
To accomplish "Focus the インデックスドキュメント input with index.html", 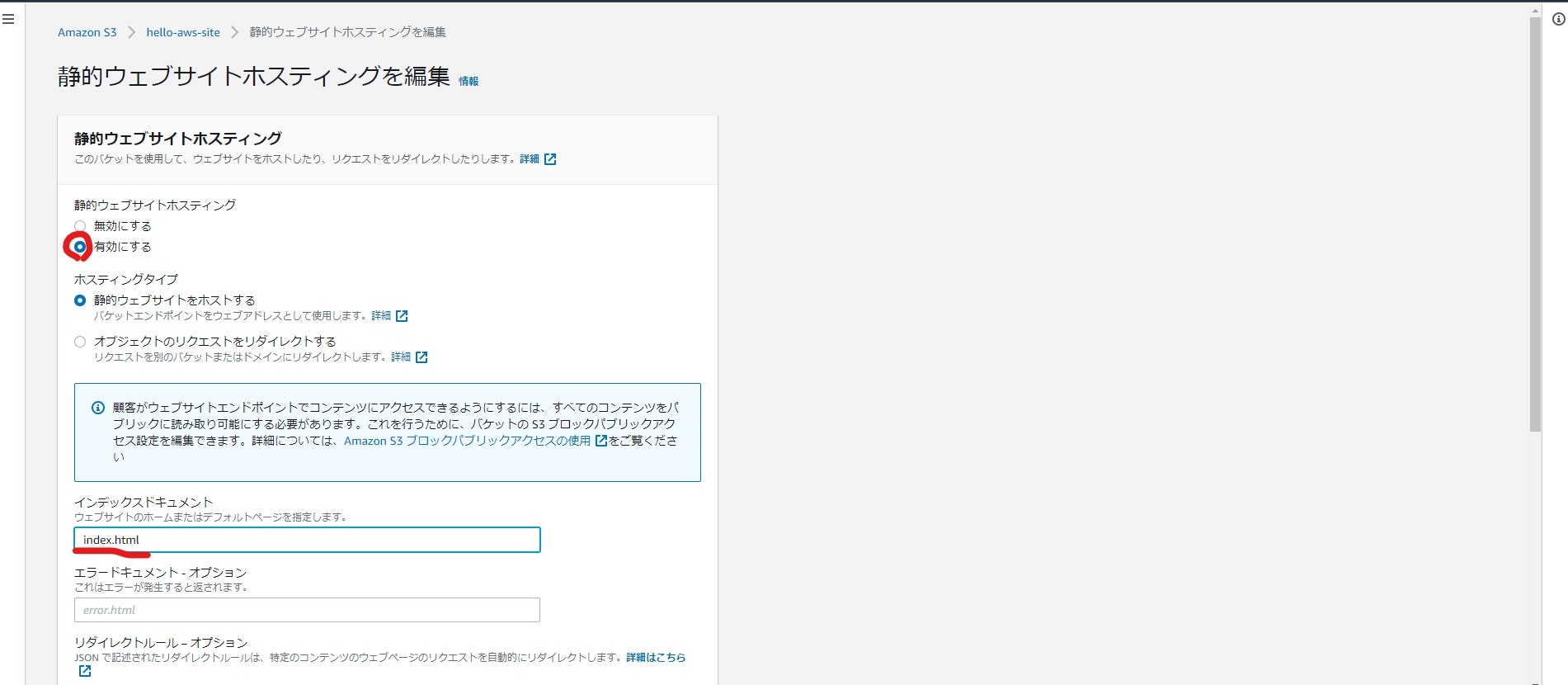I will [307, 540].
